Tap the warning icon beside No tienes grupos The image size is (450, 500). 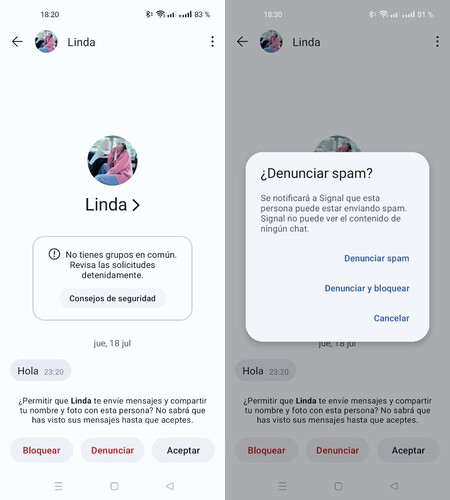coord(54,254)
